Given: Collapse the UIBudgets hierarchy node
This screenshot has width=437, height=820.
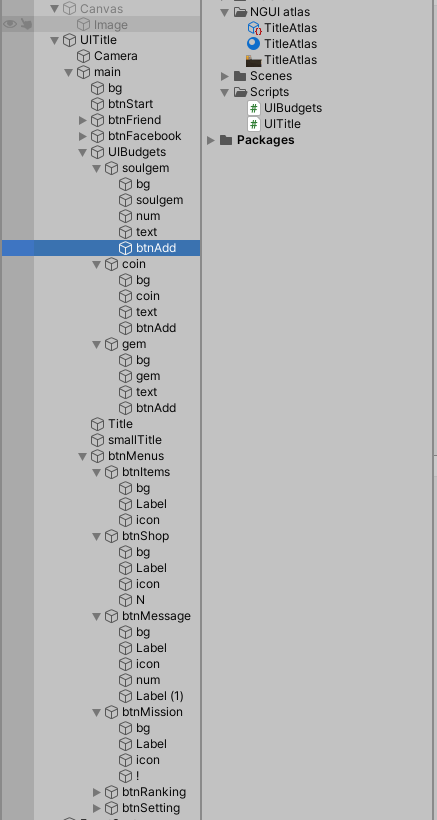Looking at the screenshot, I should click(x=83, y=152).
